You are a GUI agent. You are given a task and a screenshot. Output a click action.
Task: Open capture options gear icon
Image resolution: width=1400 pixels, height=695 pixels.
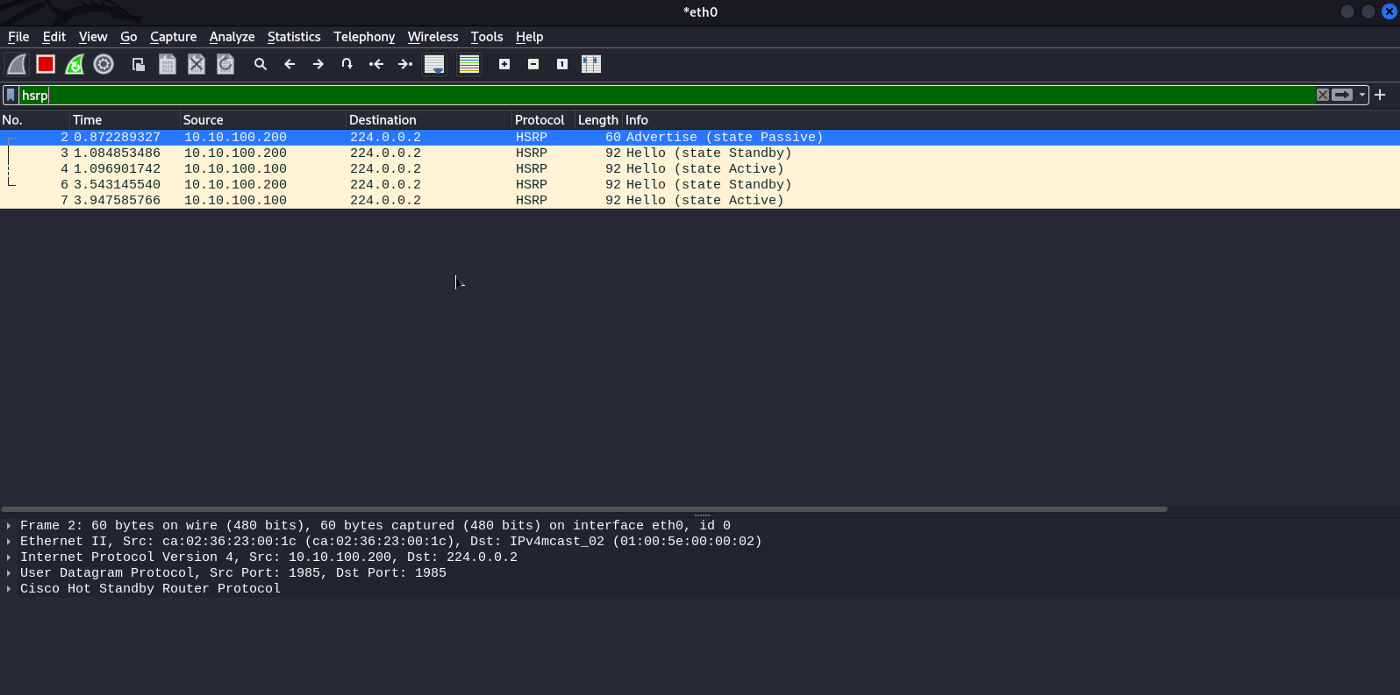(x=103, y=64)
